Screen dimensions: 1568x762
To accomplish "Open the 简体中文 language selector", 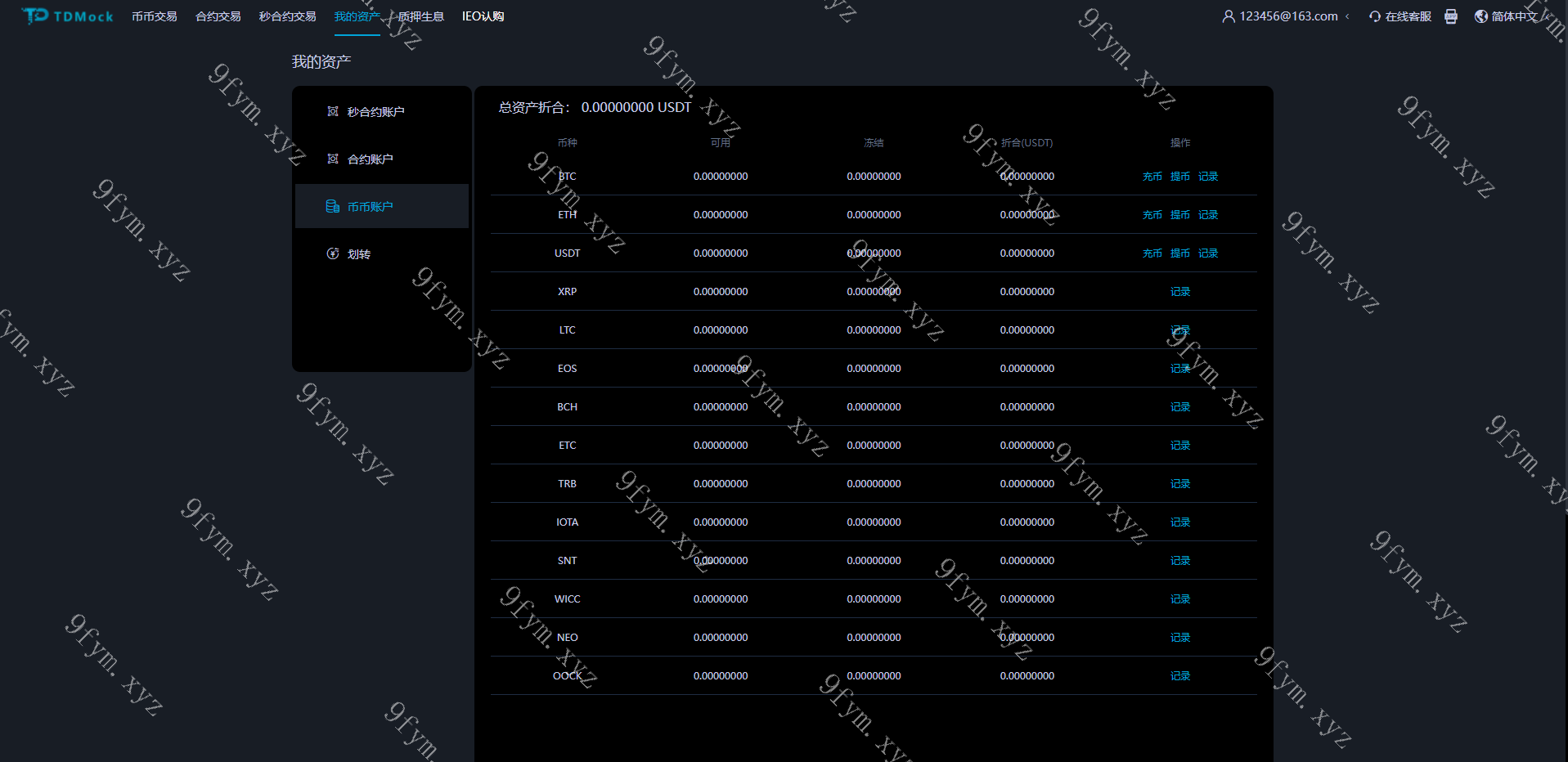I will [1515, 16].
